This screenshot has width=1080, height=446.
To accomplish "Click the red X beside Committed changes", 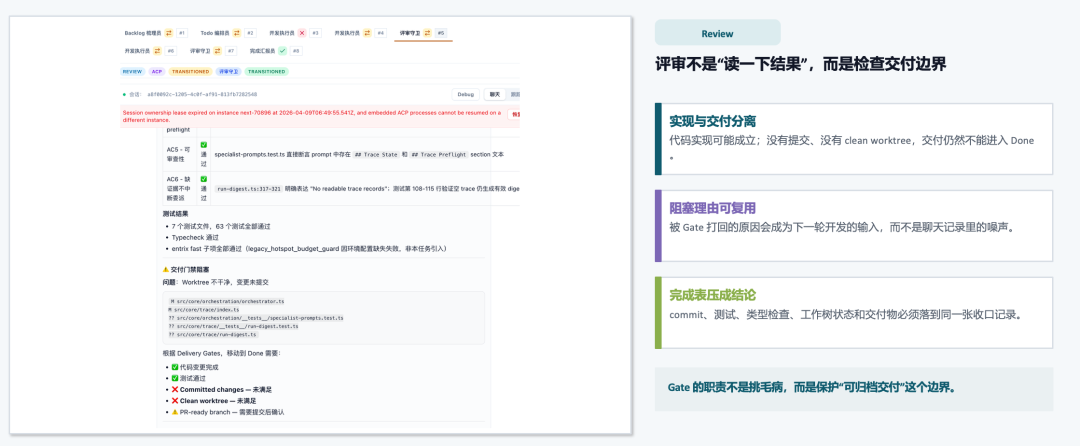I will coord(175,390).
